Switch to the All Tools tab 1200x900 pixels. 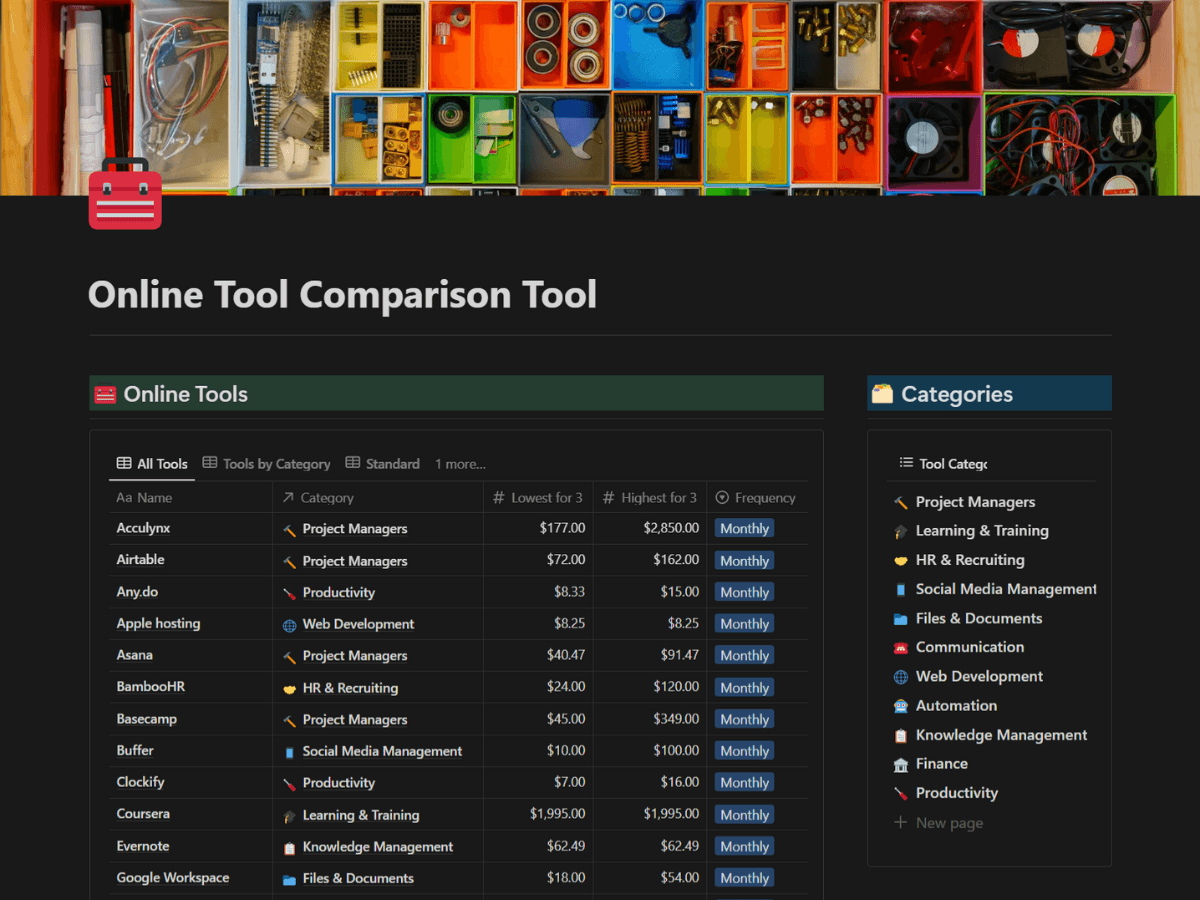click(x=152, y=463)
